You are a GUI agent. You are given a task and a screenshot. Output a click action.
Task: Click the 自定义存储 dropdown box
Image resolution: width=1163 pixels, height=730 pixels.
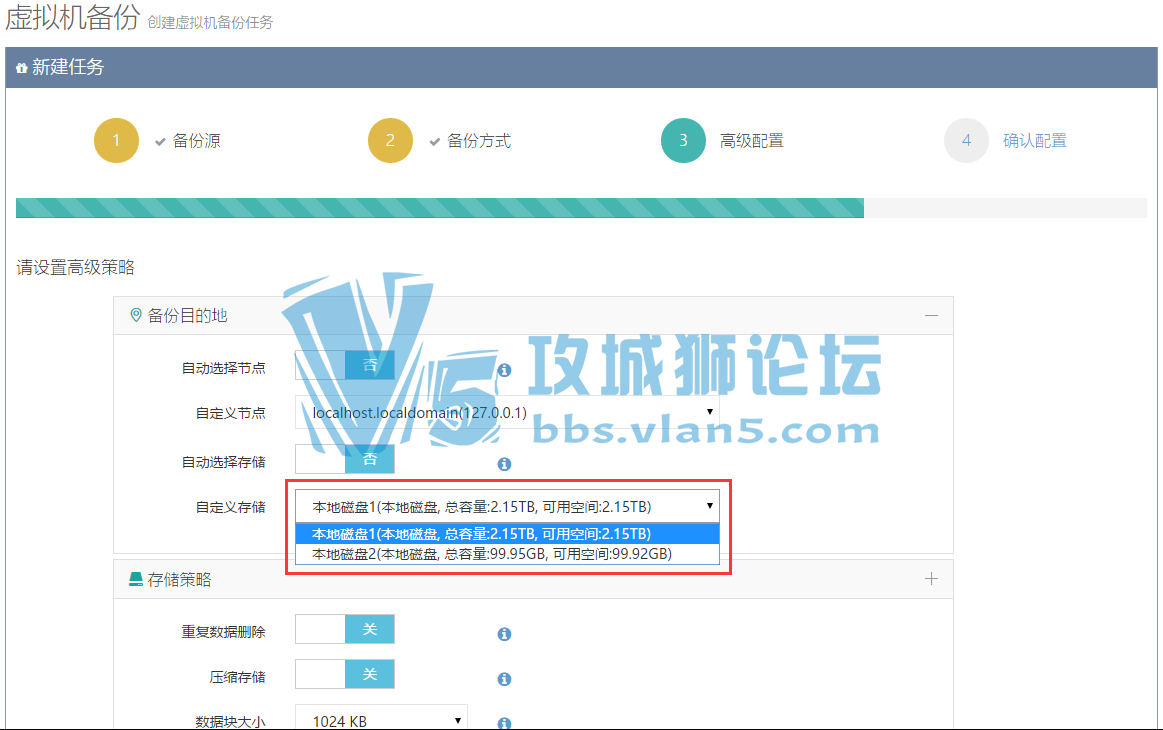coord(507,507)
